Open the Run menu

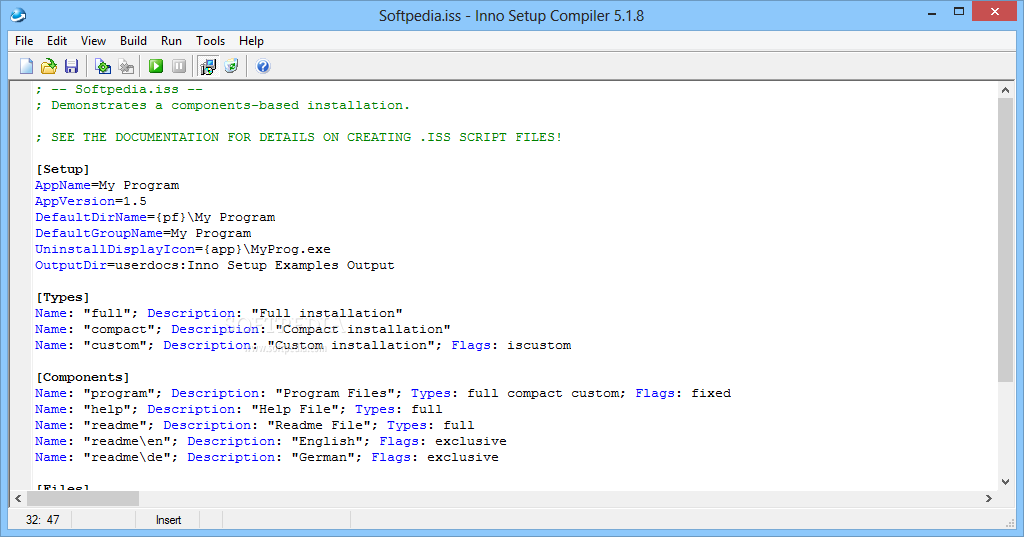click(x=171, y=41)
